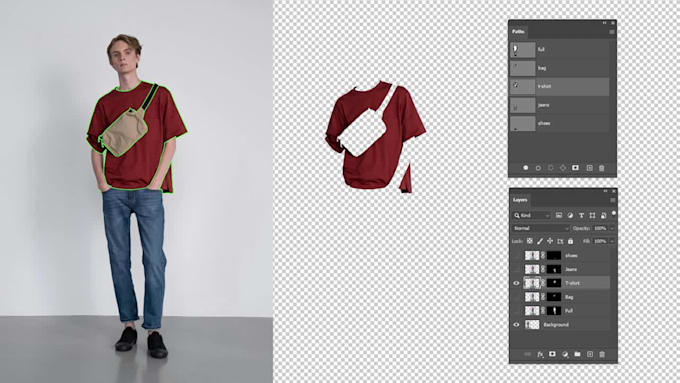Click the Fill 100% value field

click(x=600, y=241)
